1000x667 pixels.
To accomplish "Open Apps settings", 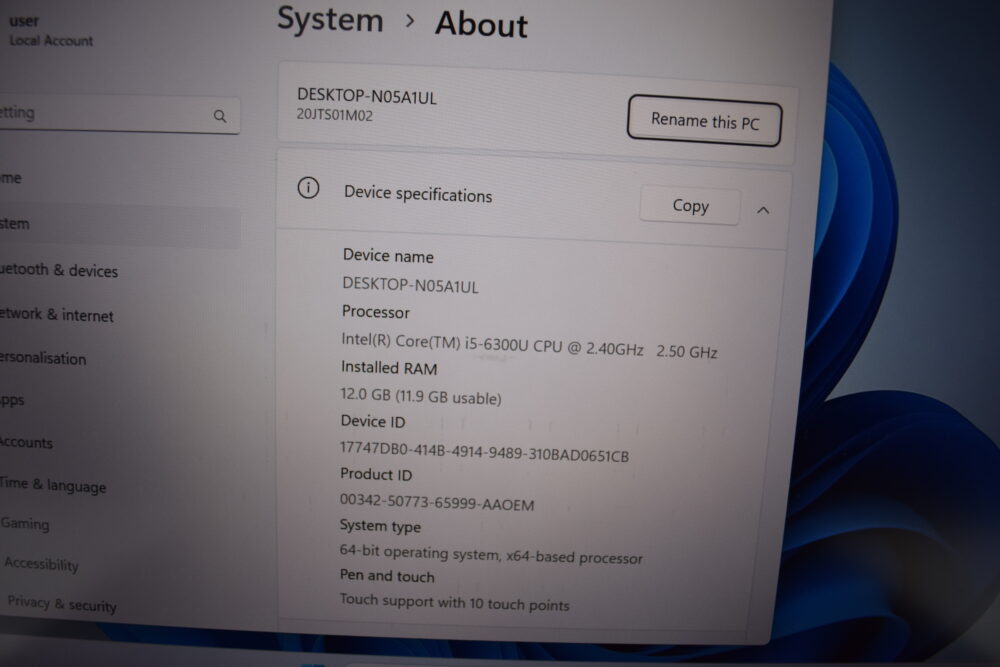I will [12, 400].
